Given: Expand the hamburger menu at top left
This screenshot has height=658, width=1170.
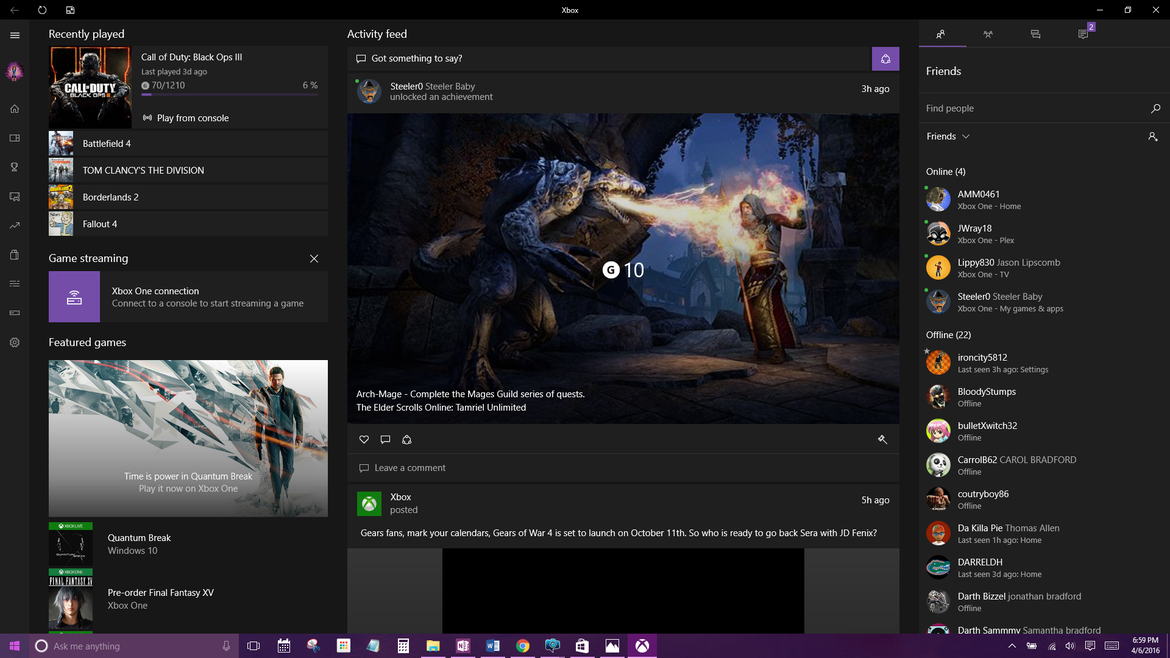Looking at the screenshot, I should (x=14, y=33).
